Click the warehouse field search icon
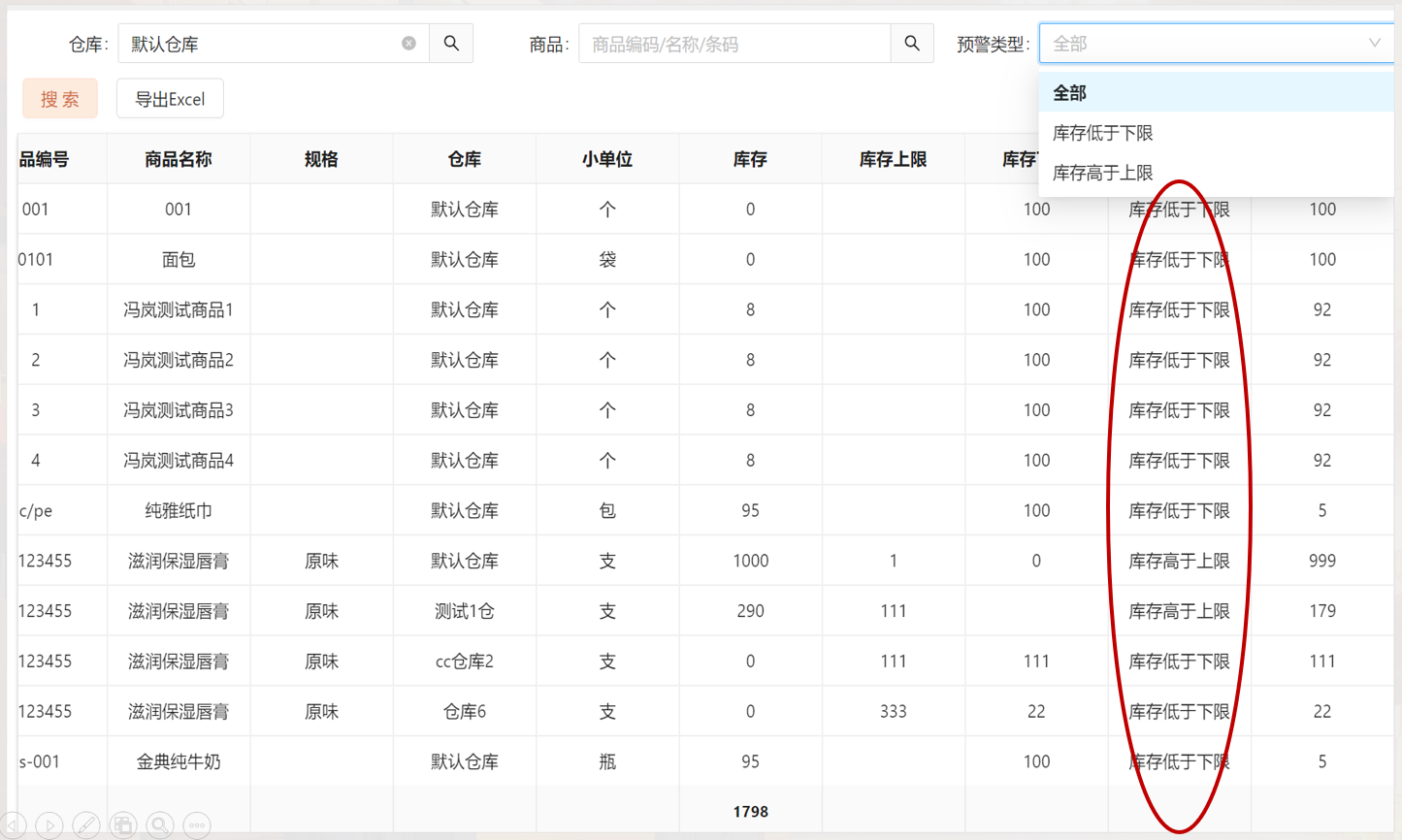1402x840 pixels. coord(451,44)
